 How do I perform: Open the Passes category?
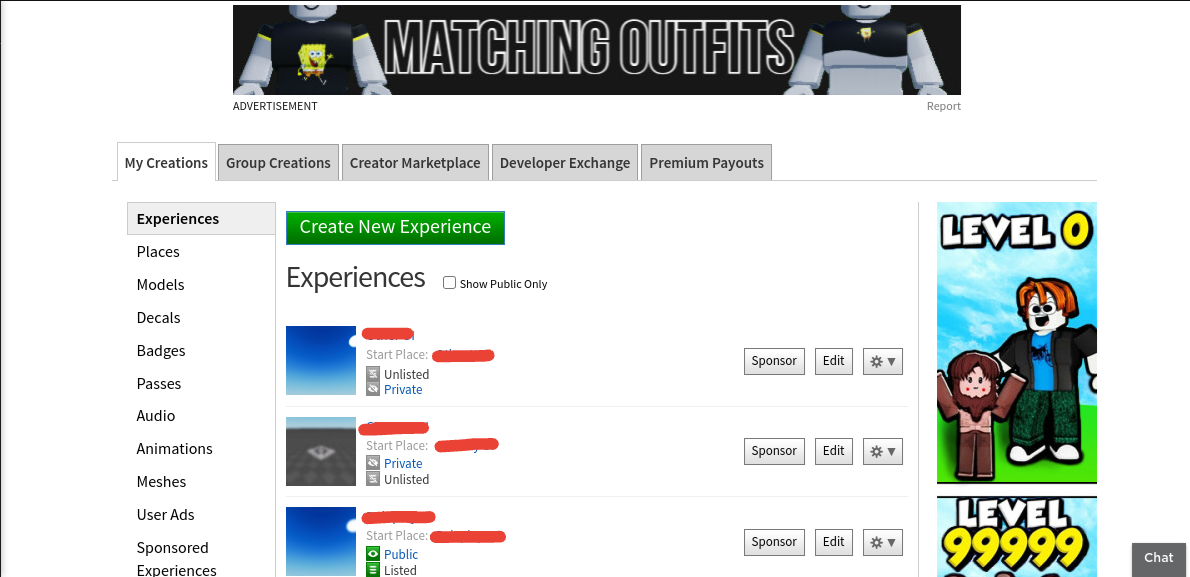[x=159, y=383]
